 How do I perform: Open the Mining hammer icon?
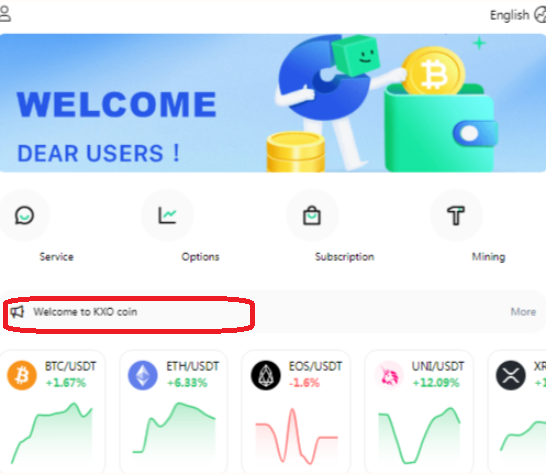pyautogui.click(x=456, y=216)
